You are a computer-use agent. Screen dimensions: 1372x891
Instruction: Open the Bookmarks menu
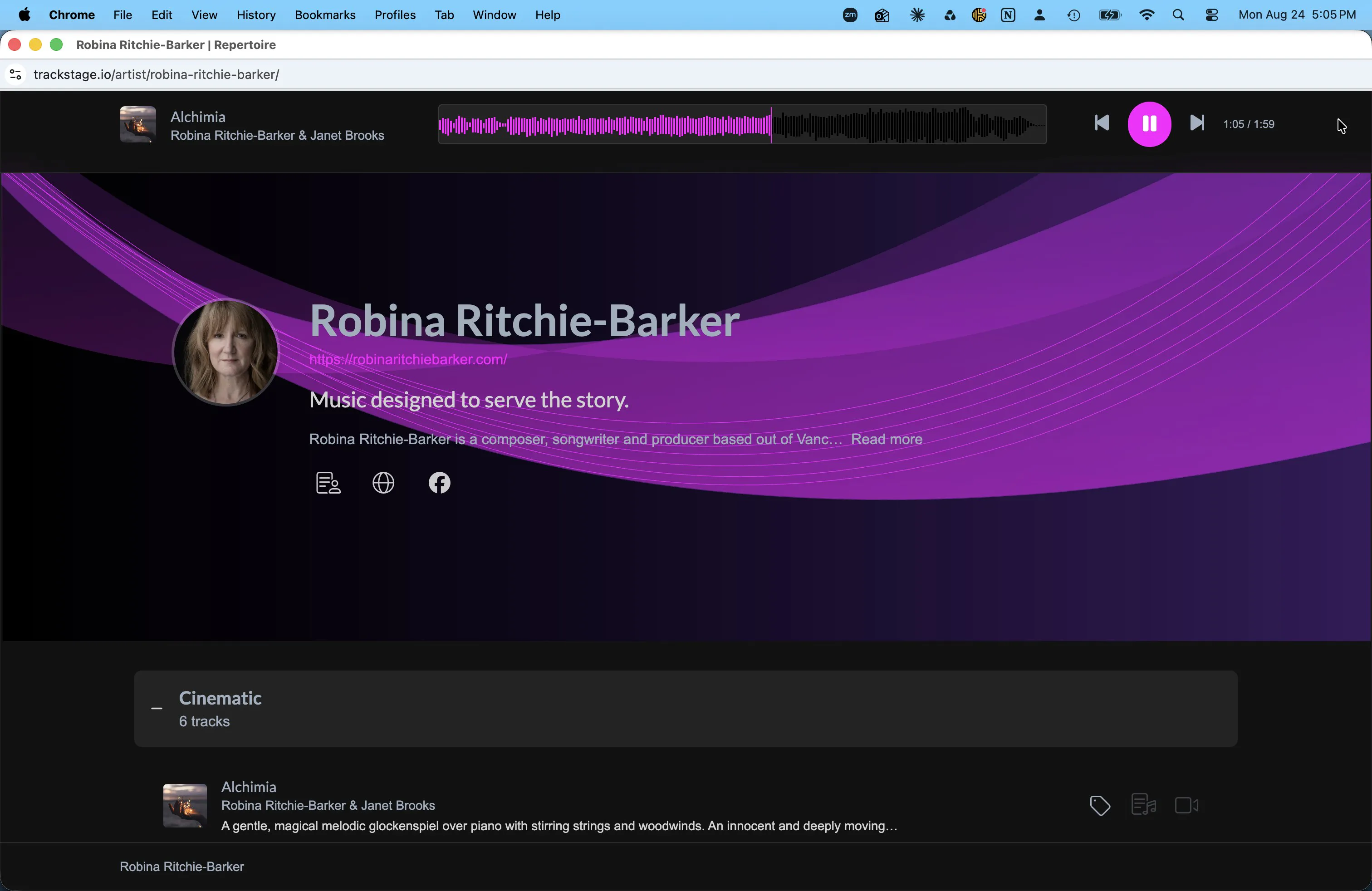pos(325,15)
